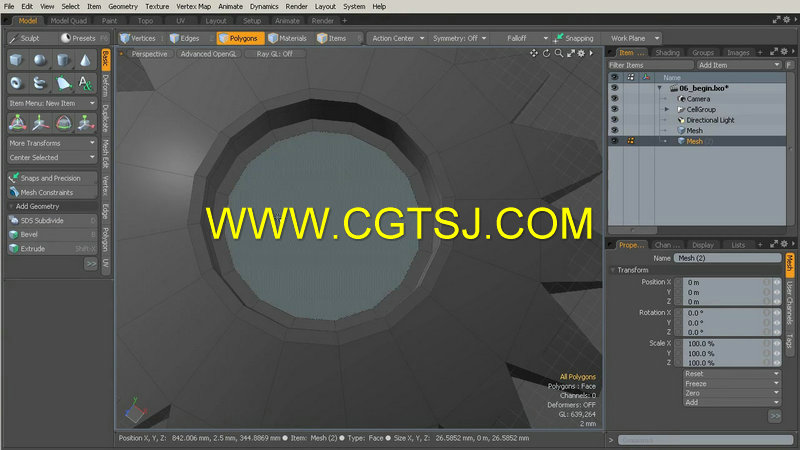
Task: Open the Vertex Map menu
Action: [x=193, y=7]
